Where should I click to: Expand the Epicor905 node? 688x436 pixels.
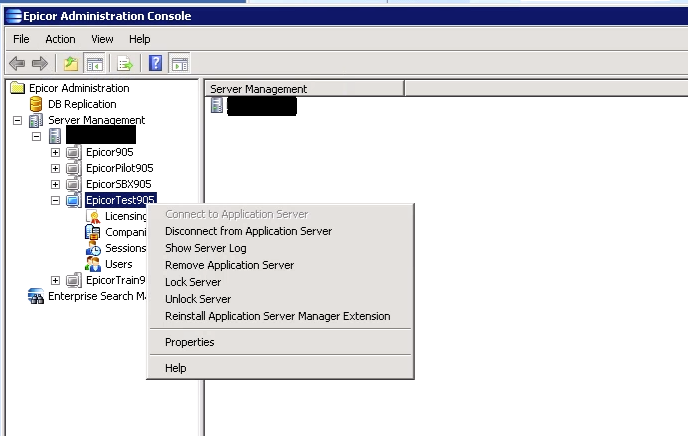pyautogui.click(x=55, y=152)
